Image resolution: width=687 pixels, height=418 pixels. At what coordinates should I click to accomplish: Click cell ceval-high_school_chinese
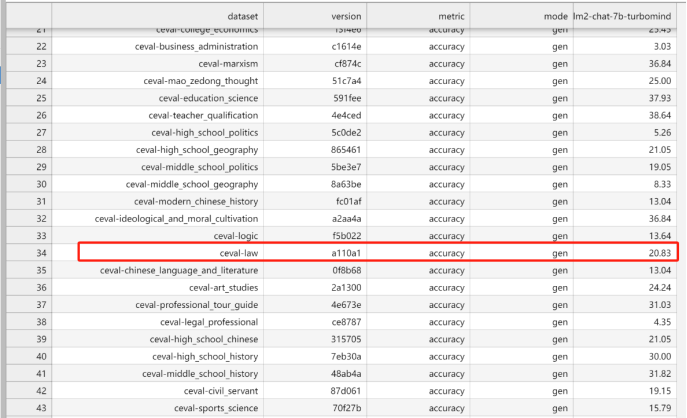pos(157,339)
